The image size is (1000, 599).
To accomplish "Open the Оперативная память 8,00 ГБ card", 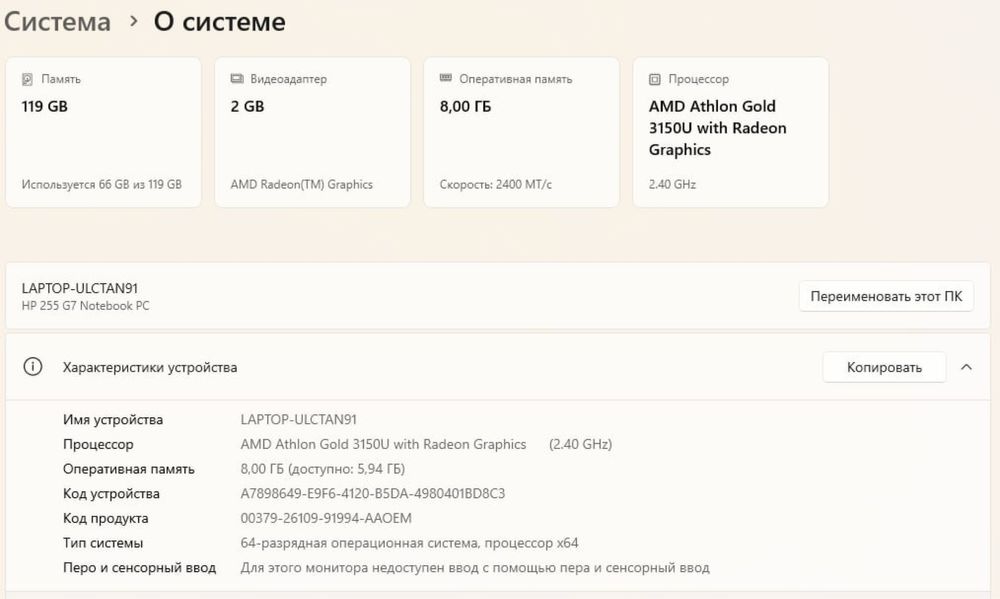I will click(x=521, y=132).
